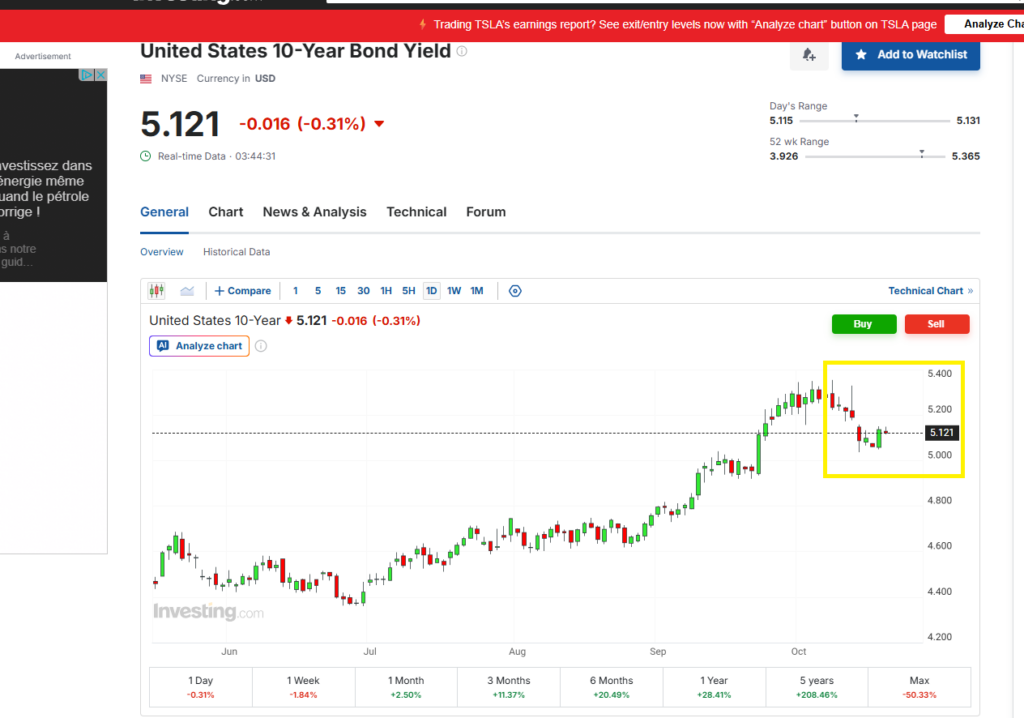
Task: Select the 1 minute interval
Action: point(295,291)
